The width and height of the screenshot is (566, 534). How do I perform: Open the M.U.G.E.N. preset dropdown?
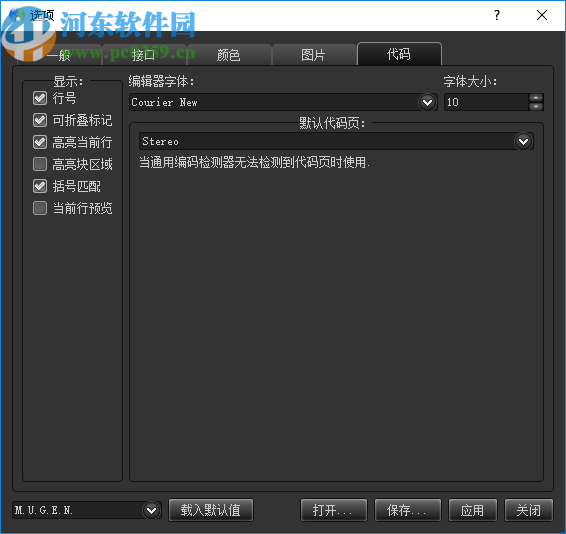pyautogui.click(x=151, y=511)
